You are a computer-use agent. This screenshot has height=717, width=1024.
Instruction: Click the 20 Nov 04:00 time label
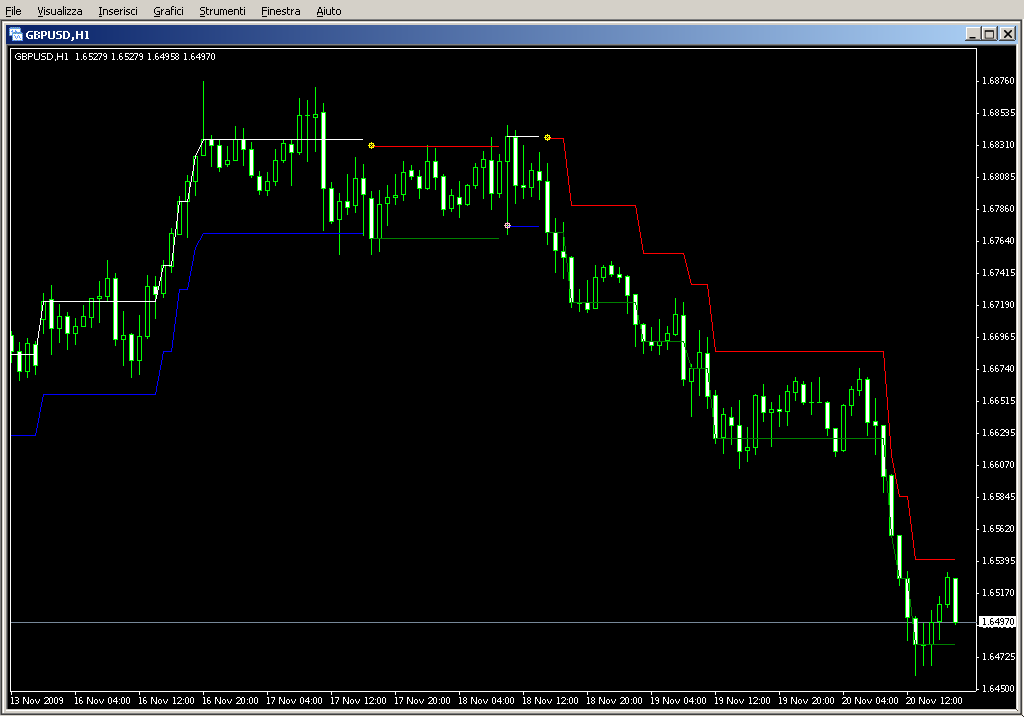pyautogui.click(x=870, y=701)
